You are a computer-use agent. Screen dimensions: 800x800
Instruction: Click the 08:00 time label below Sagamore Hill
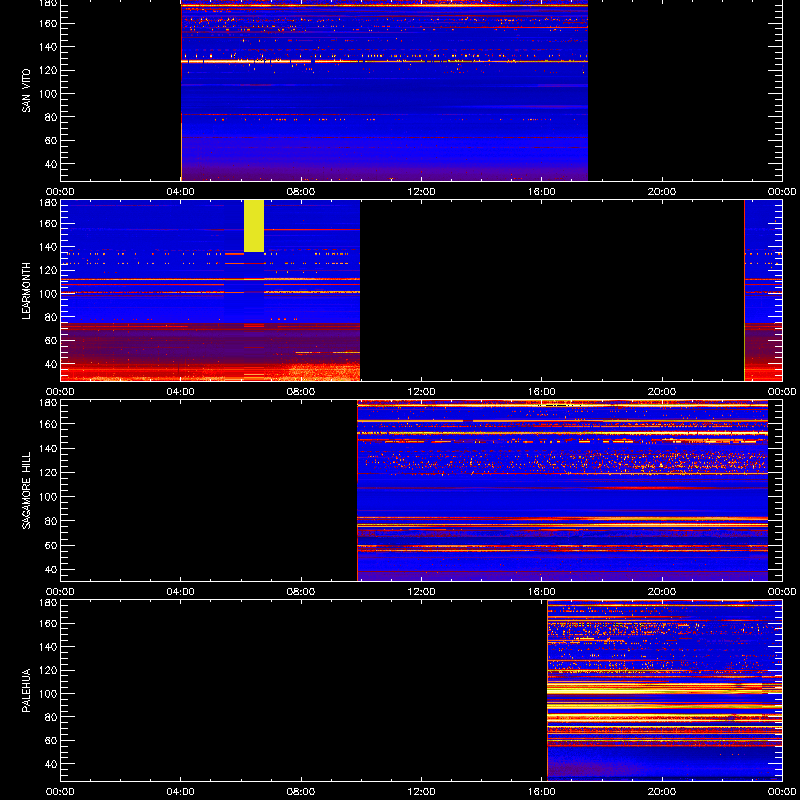[301, 592]
